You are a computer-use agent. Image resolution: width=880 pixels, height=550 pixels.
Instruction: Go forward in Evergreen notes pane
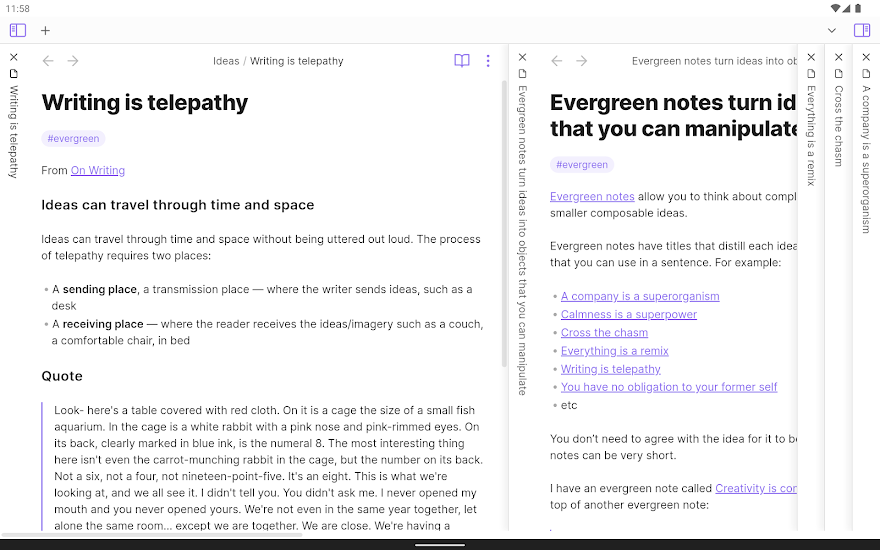(x=581, y=61)
